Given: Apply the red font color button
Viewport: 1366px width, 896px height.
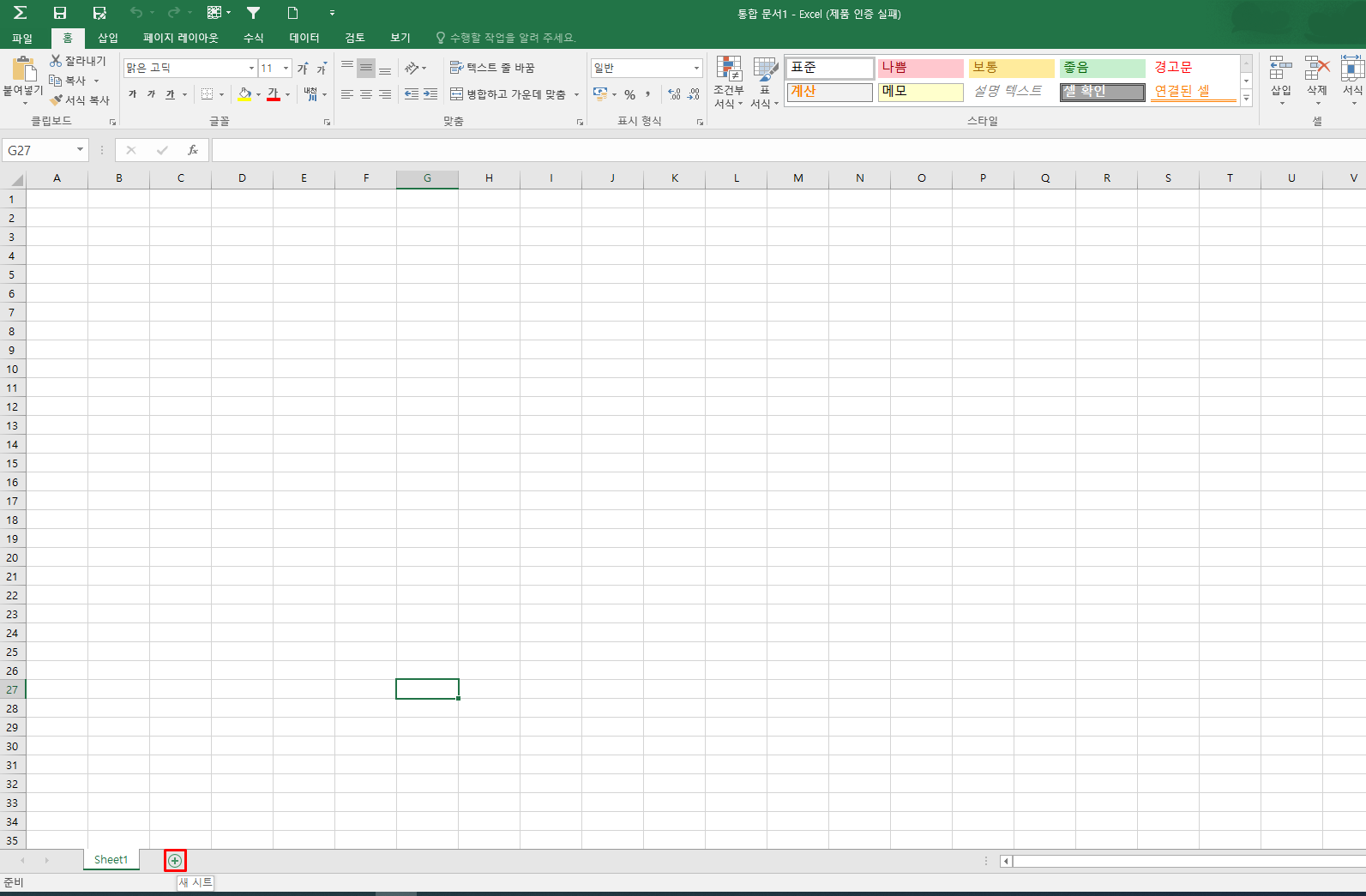Looking at the screenshot, I should (x=274, y=94).
